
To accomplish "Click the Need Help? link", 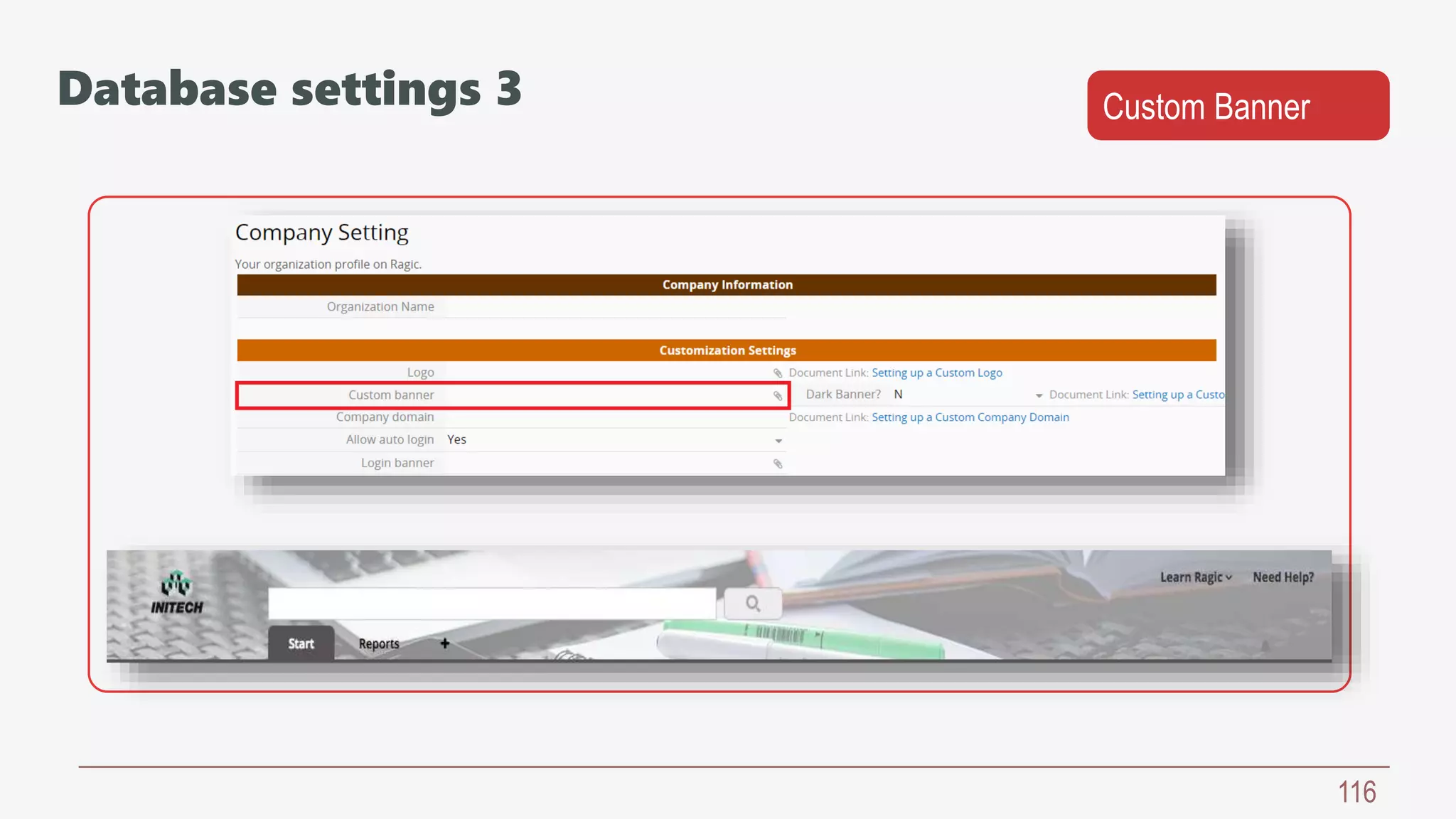I will pyautogui.click(x=1283, y=577).
